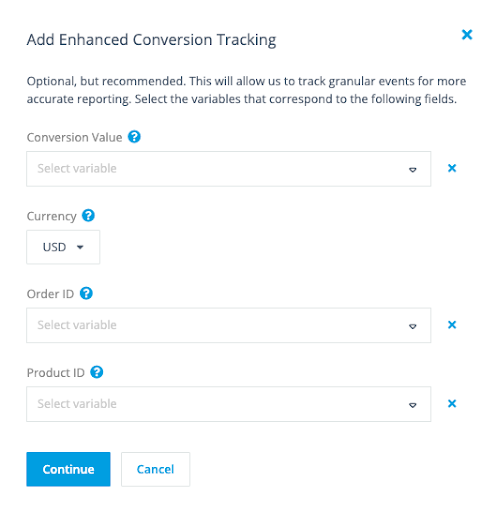Clear the Conversion Value variable
The height and width of the screenshot is (512, 497).
tap(452, 168)
